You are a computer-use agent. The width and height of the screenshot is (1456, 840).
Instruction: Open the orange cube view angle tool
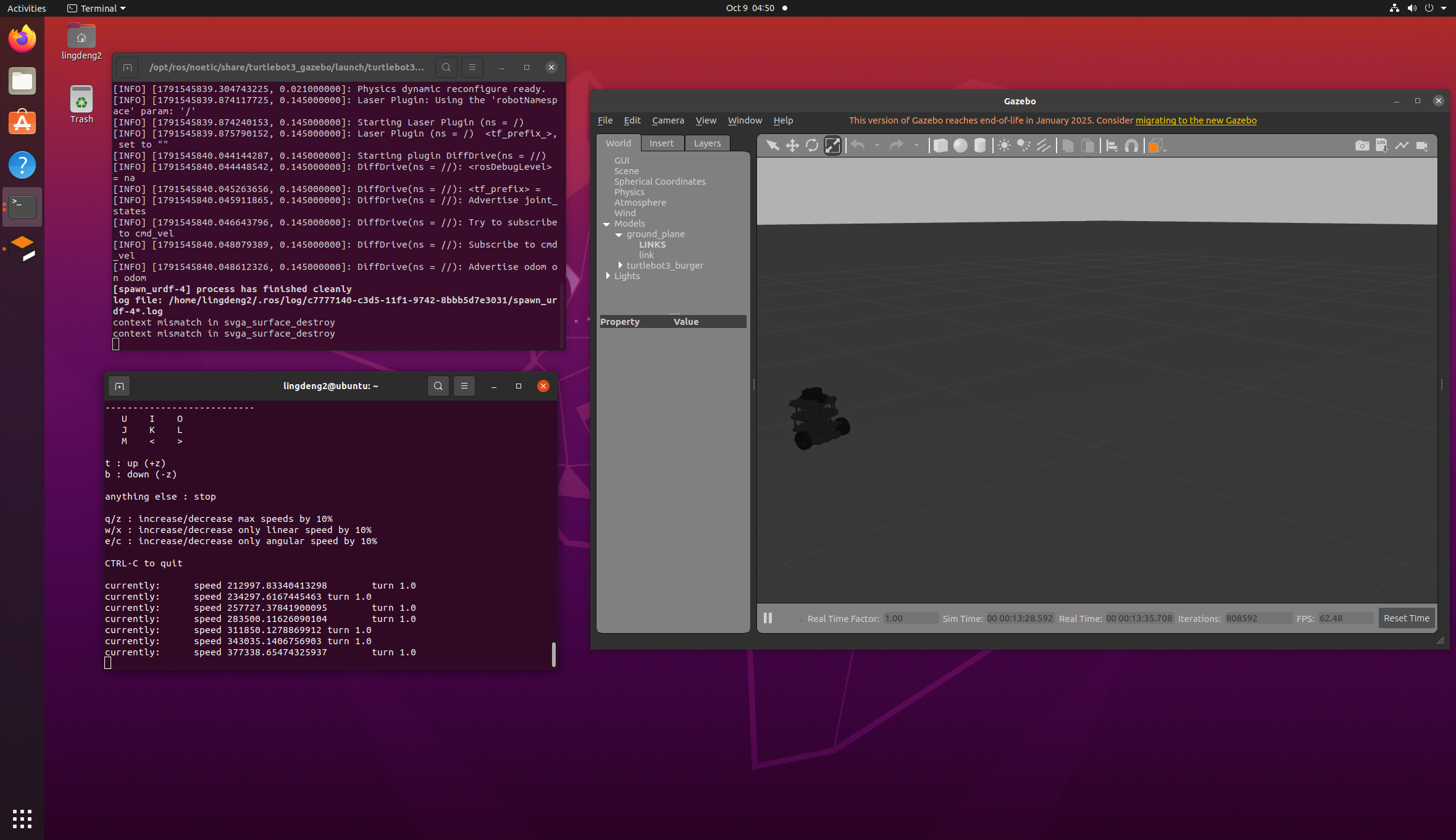coord(1156,146)
